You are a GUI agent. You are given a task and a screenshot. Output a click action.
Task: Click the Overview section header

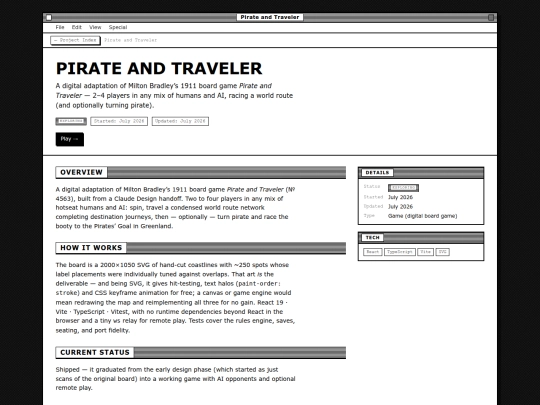pos(201,173)
